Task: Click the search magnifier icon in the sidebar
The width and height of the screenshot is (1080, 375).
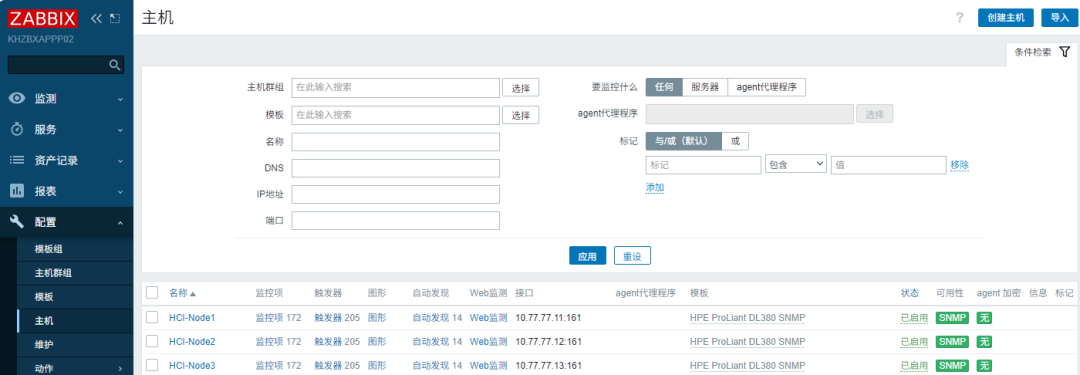Action: coord(115,65)
